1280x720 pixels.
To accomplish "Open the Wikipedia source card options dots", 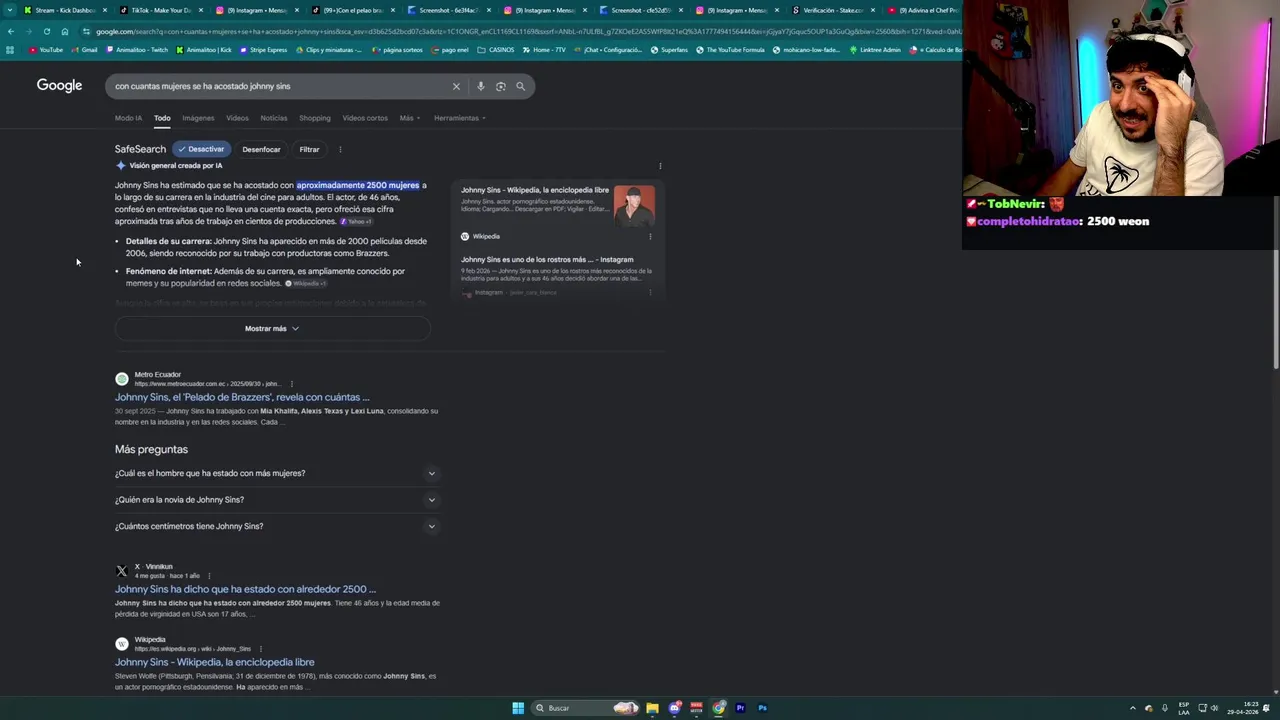I will pyautogui.click(x=650, y=237).
